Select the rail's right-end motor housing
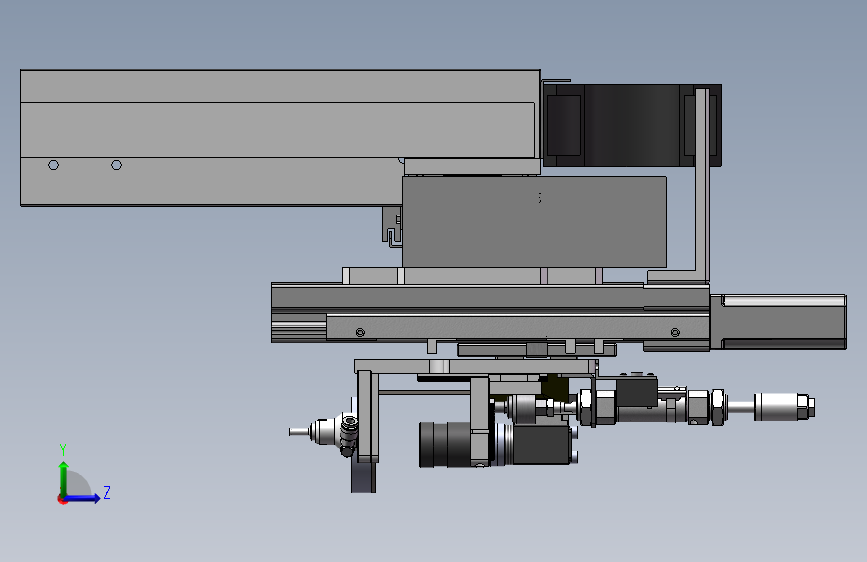This screenshot has height=562, width=867. [x=778, y=322]
